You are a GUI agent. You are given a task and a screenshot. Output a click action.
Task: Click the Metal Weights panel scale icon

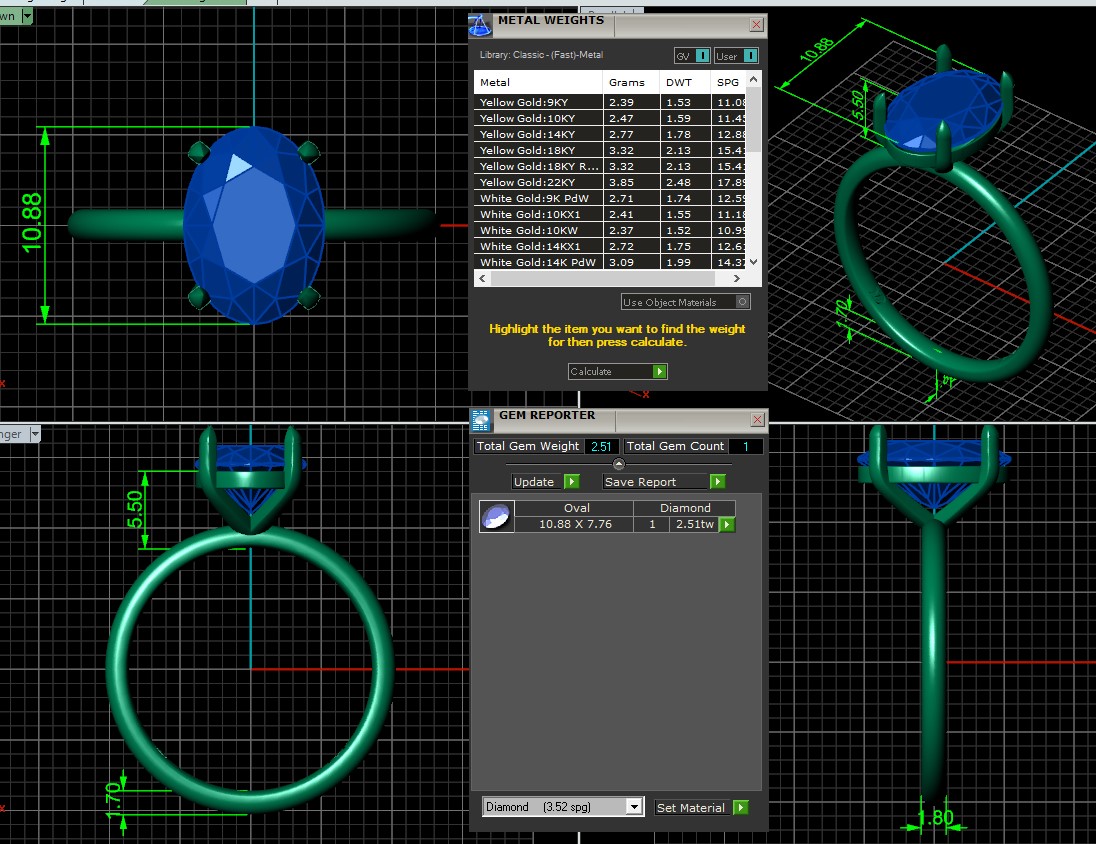click(480, 26)
